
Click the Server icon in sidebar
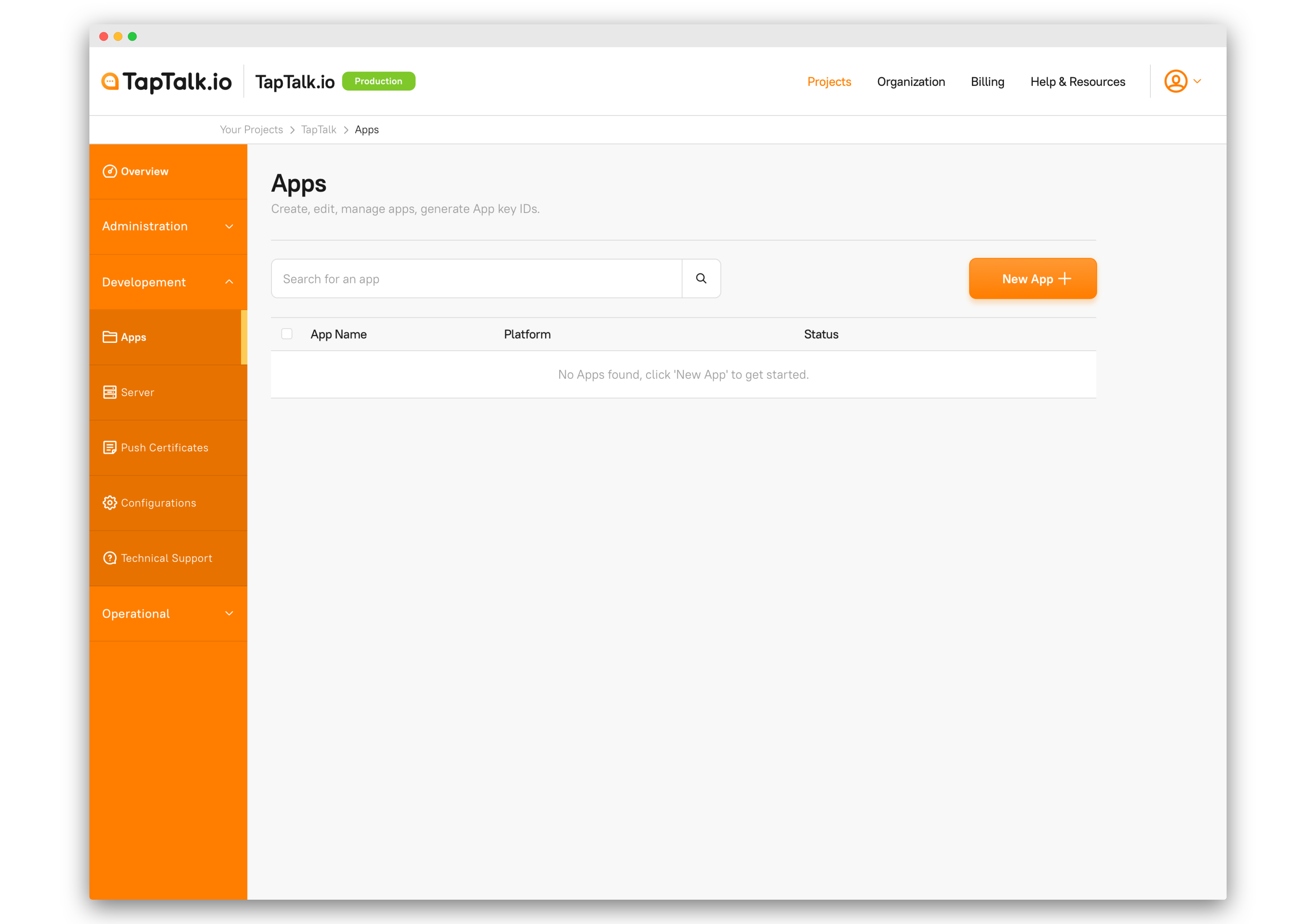point(109,392)
